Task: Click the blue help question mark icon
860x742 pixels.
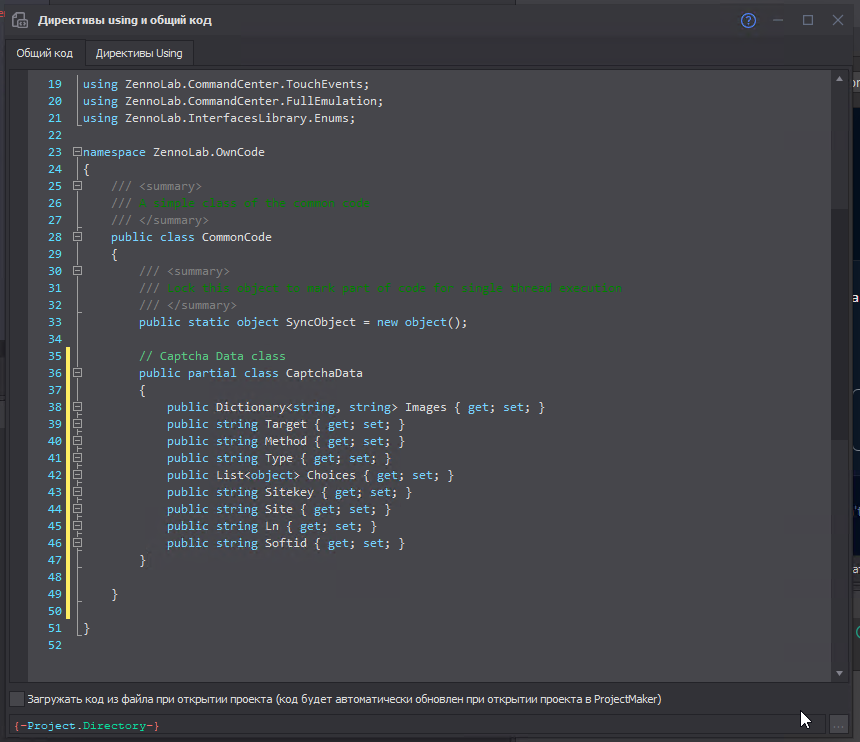Action: [748, 21]
